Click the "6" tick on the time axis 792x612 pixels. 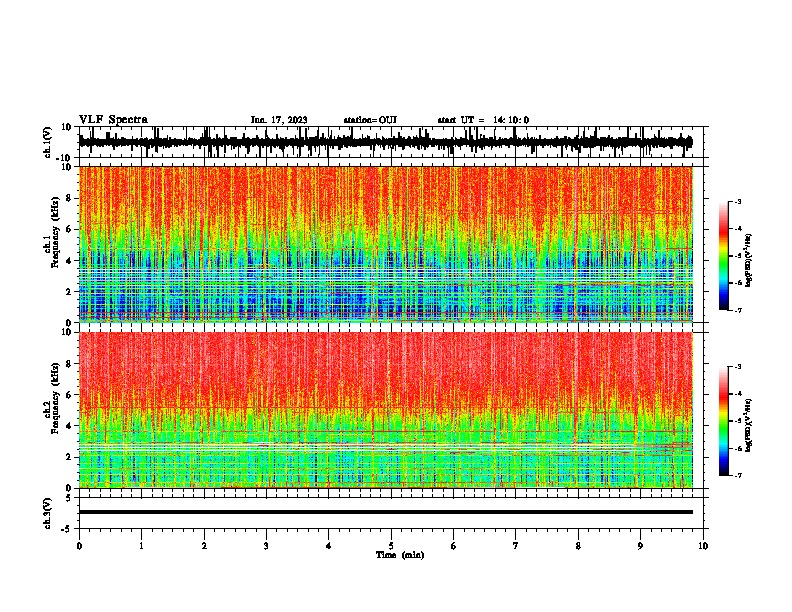tap(454, 546)
